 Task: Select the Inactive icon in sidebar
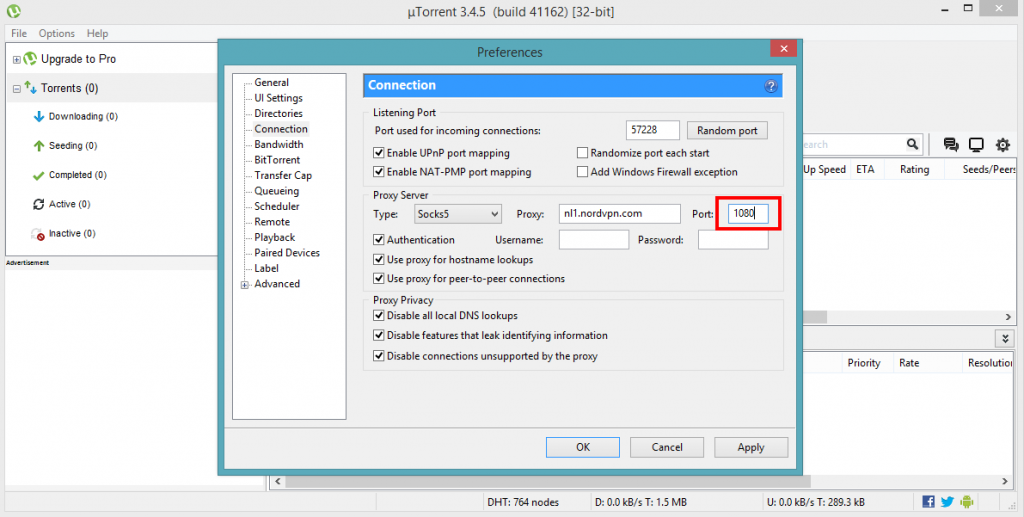coord(38,234)
